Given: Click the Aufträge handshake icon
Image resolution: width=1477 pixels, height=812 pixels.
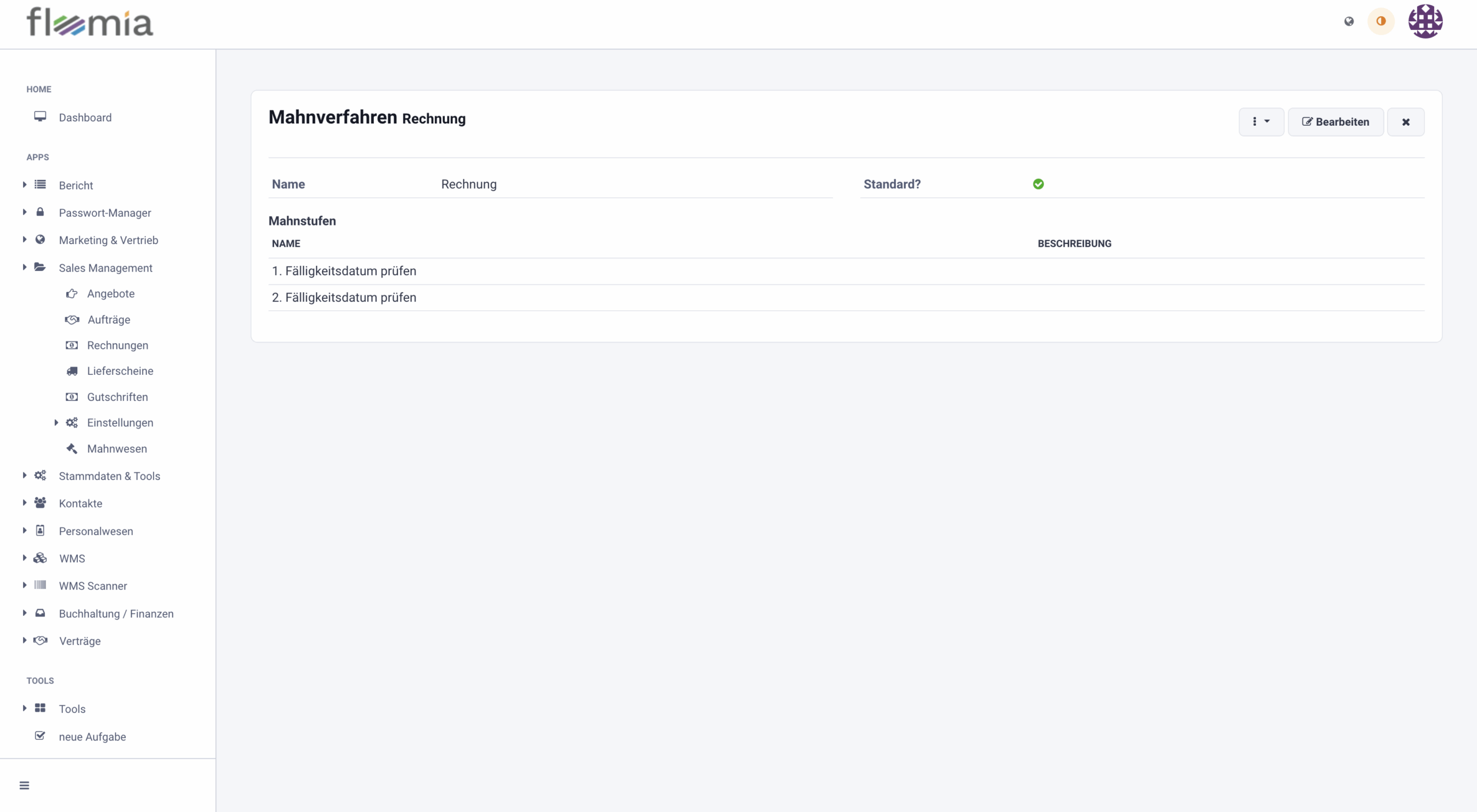Looking at the screenshot, I should click(72, 319).
